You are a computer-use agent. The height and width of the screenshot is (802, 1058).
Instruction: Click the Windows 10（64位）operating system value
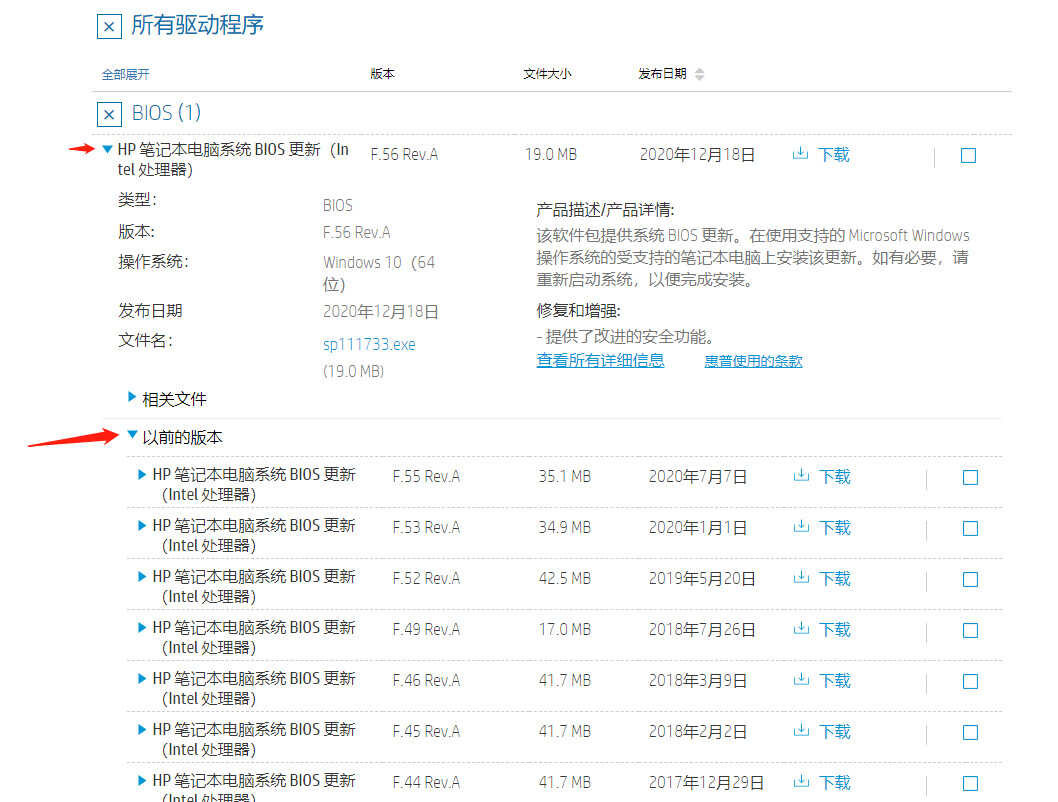tap(379, 273)
